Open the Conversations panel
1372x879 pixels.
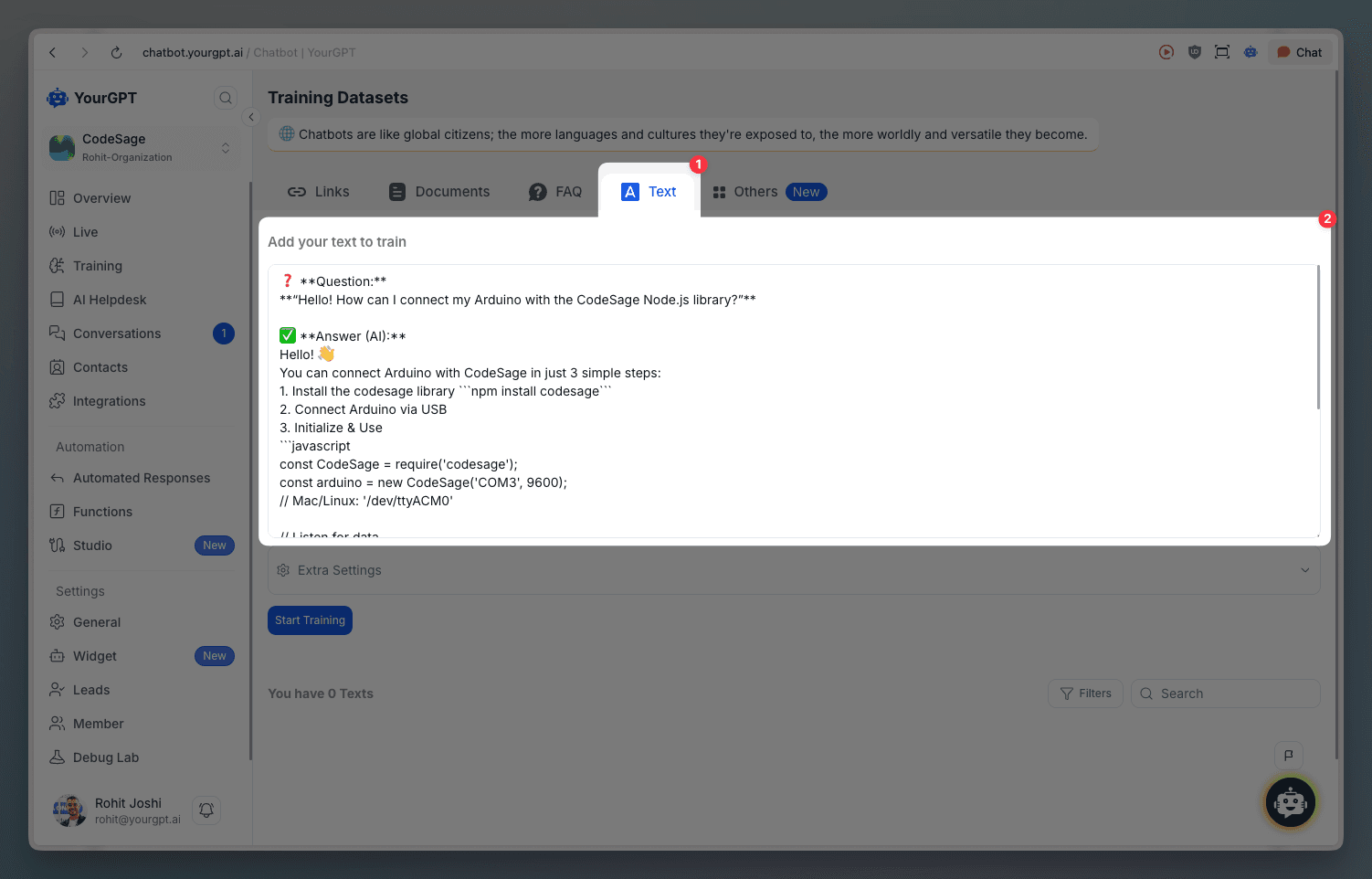pos(117,333)
